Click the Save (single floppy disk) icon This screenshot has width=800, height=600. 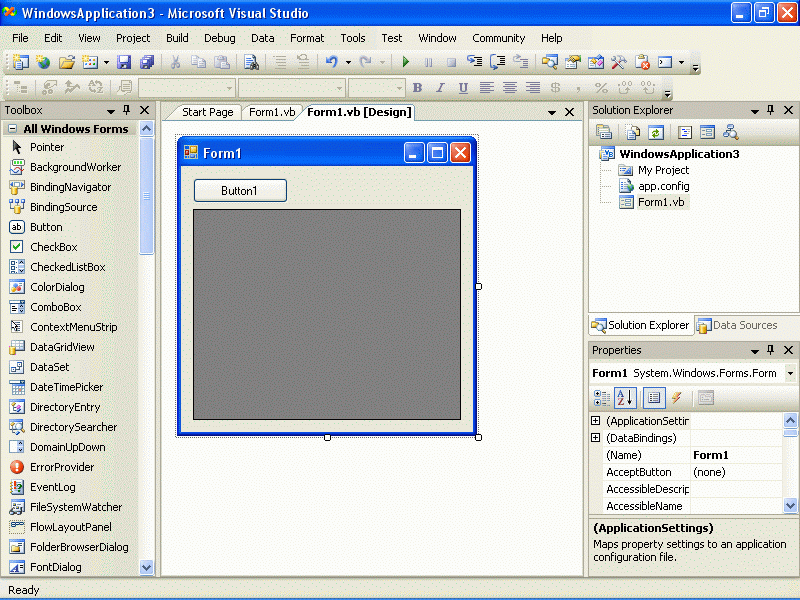click(124, 62)
